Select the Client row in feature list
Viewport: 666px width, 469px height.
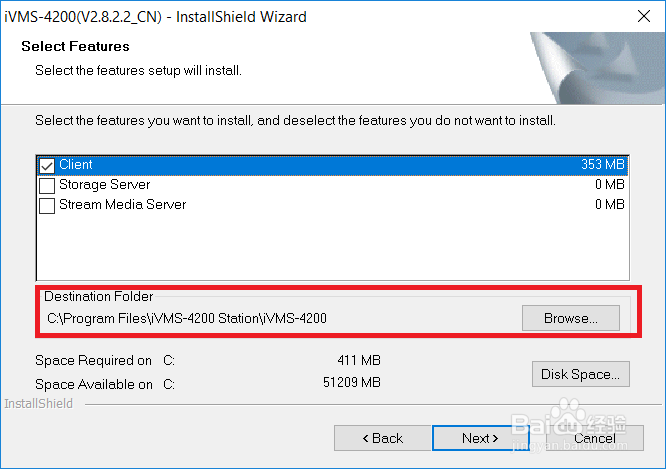click(332, 165)
